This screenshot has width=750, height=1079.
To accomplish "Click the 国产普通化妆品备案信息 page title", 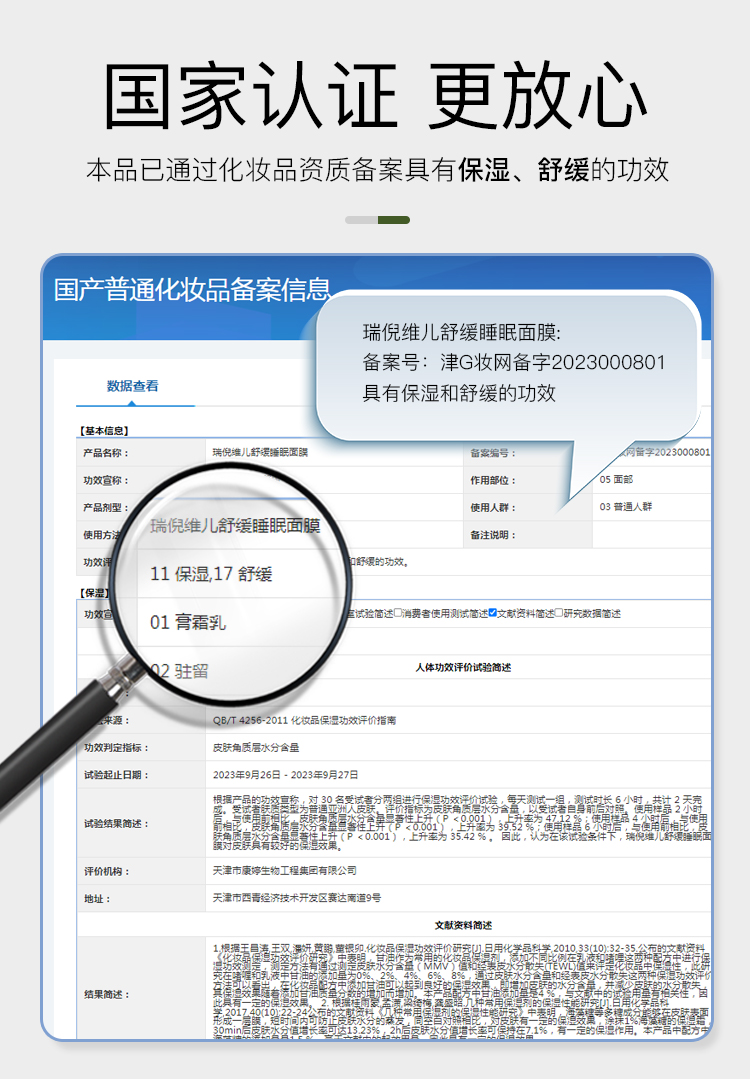I will (x=192, y=290).
